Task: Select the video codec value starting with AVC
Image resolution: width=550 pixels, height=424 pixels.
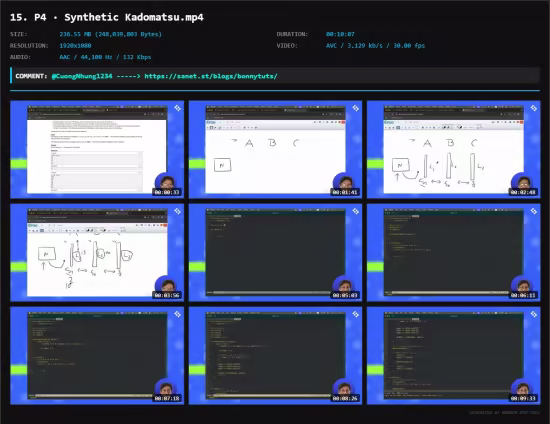Action: click(375, 46)
